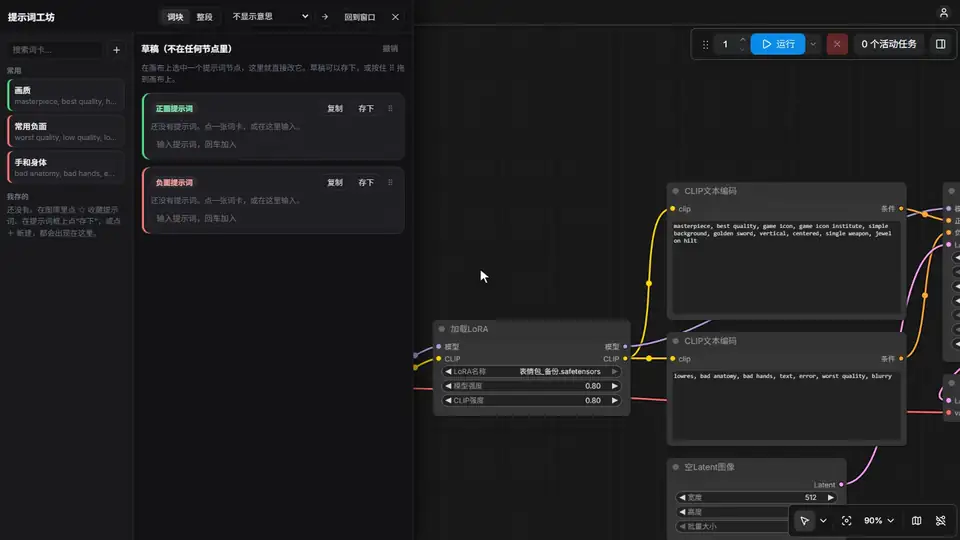This screenshot has height=540, width=960.
Task: Decrease 批量大小 with the left arrow
Action: (682, 527)
